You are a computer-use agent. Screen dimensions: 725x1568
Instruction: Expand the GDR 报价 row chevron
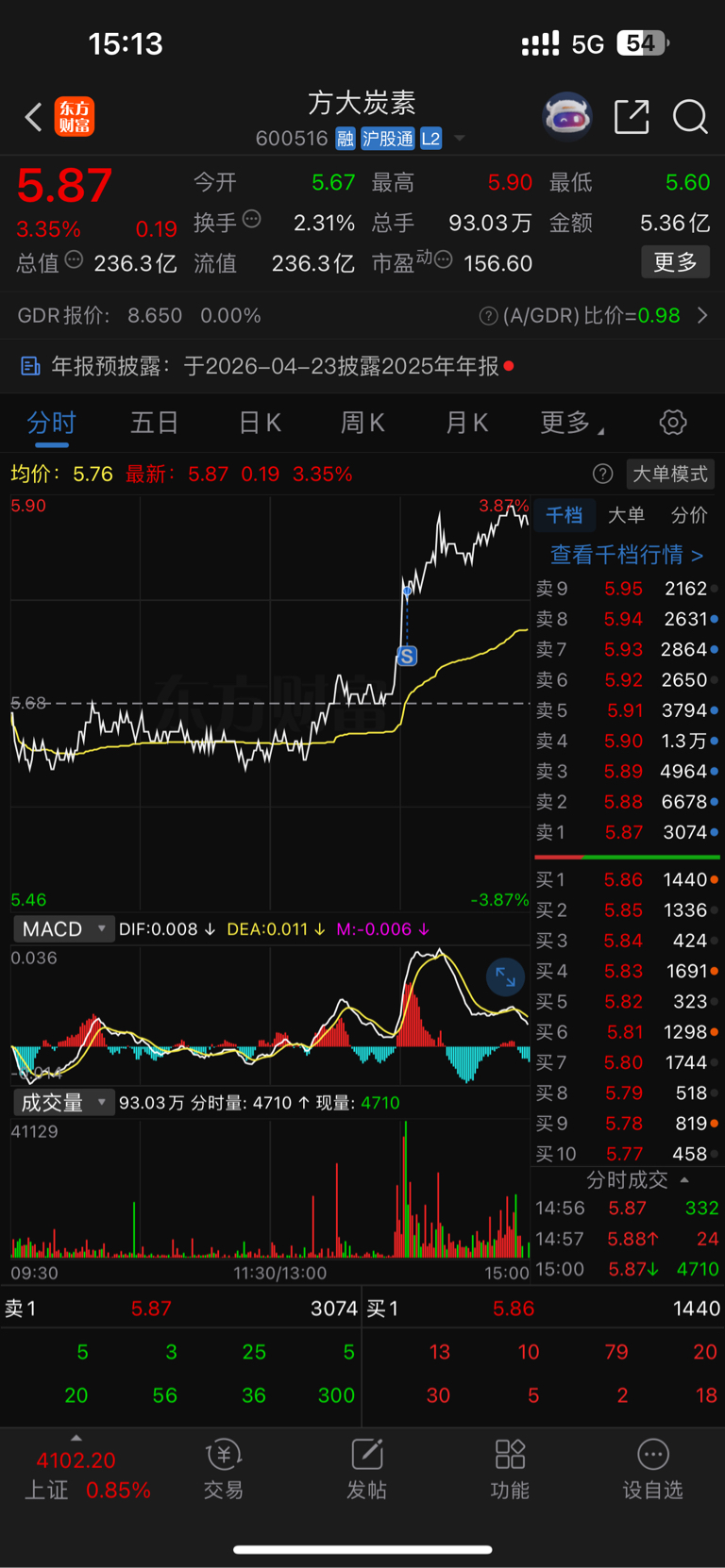702,315
